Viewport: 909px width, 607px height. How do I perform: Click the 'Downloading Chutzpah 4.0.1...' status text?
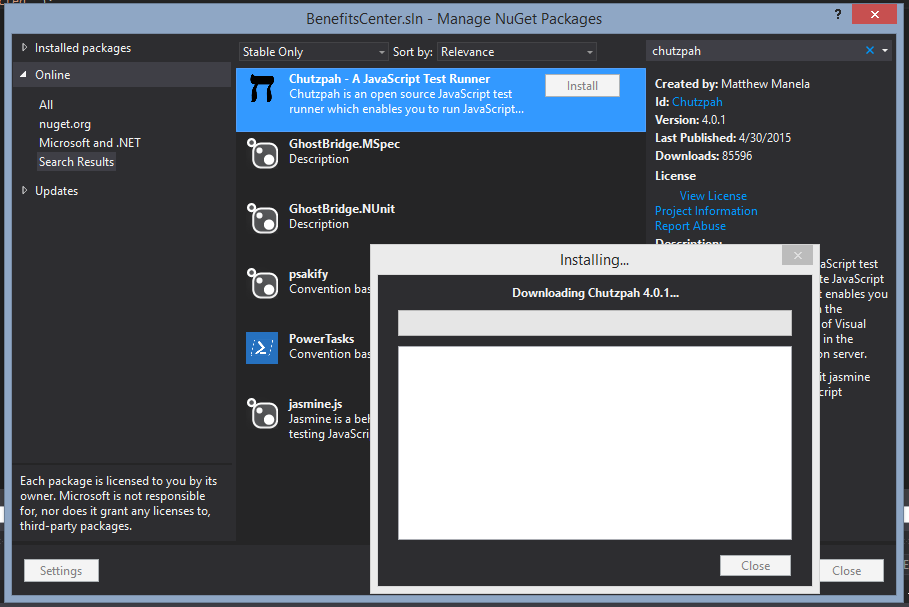(x=595, y=293)
